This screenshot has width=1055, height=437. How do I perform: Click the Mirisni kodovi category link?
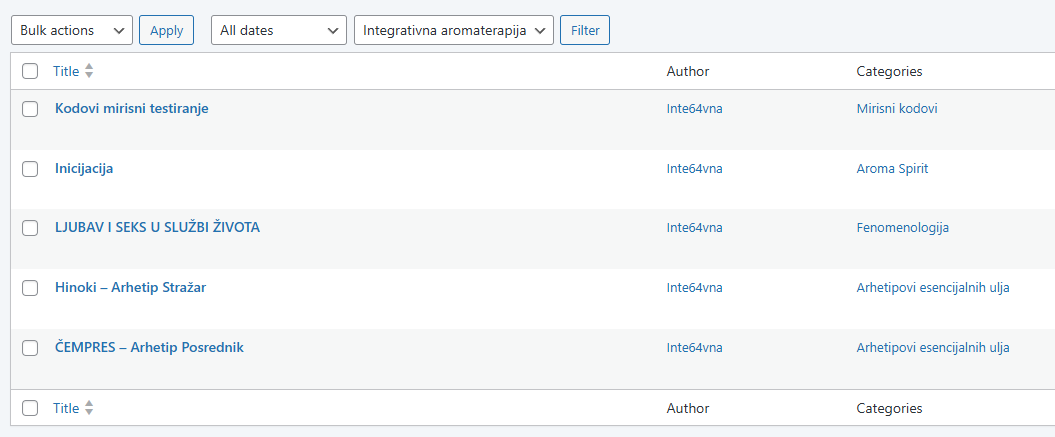(897, 108)
